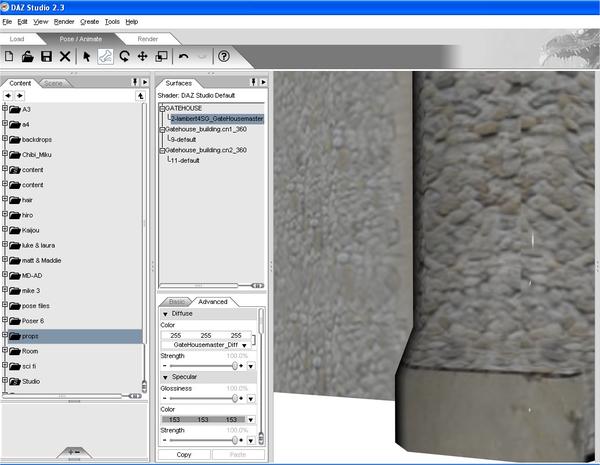Viewport: 600px width, 465px height.
Task: Expand the backdrops folder node
Action: [x=5, y=139]
